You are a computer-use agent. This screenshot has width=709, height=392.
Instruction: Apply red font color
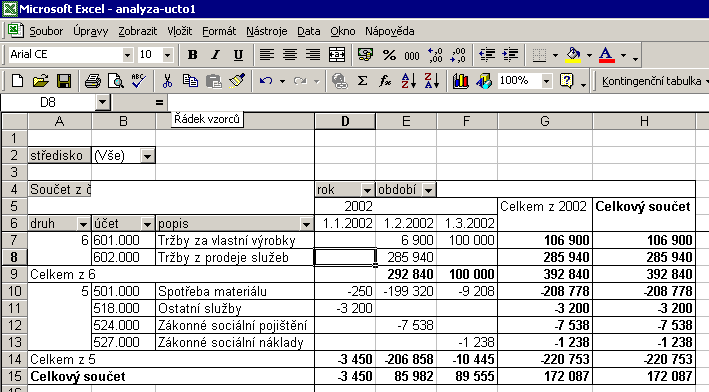click(607, 55)
